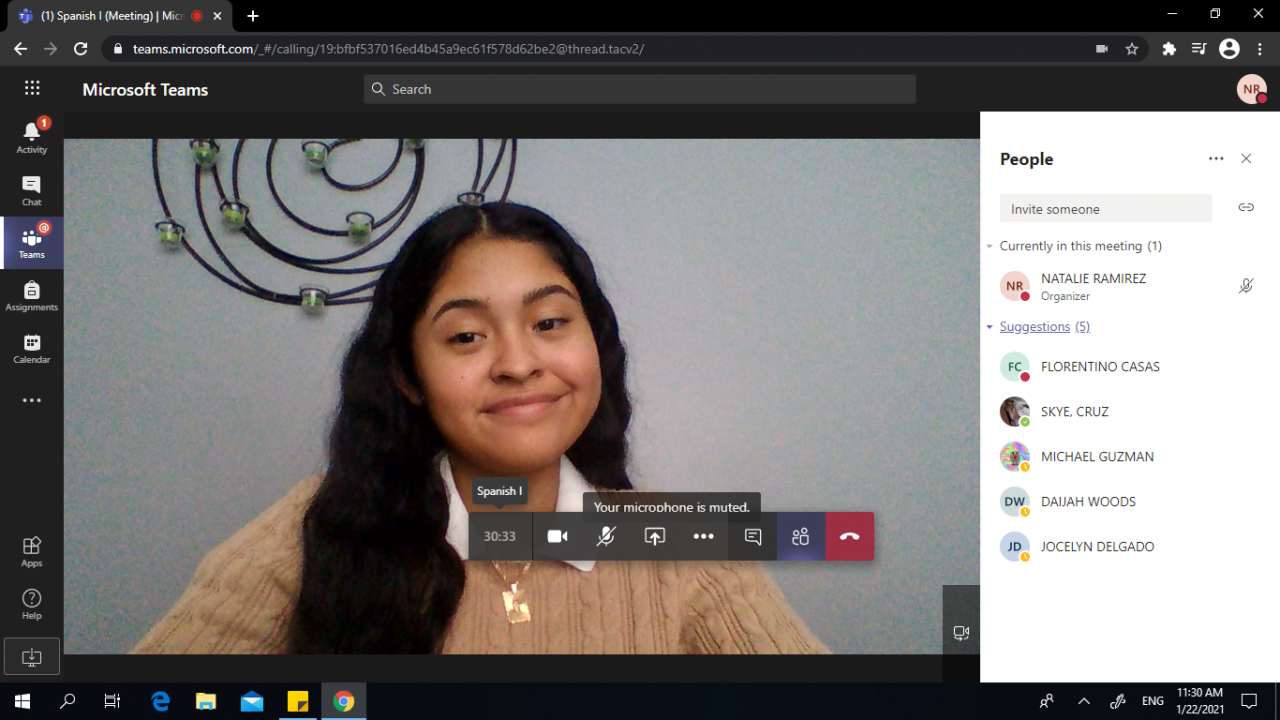Copy the meeting join link icon
1280x720 pixels.
[x=1245, y=208]
